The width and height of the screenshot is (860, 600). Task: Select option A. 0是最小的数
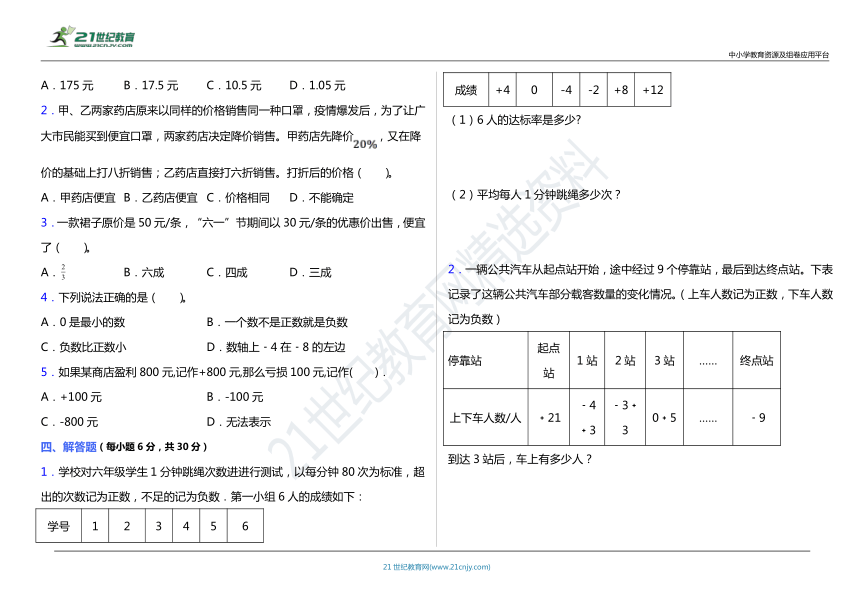tap(83, 322)
